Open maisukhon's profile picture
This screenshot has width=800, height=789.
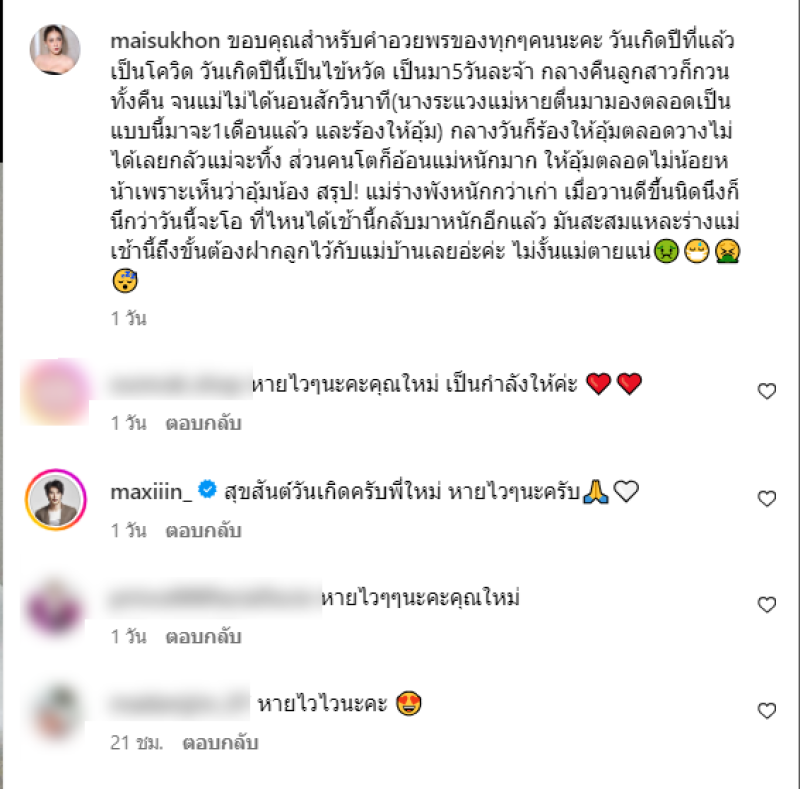click(x=55, y=49)
